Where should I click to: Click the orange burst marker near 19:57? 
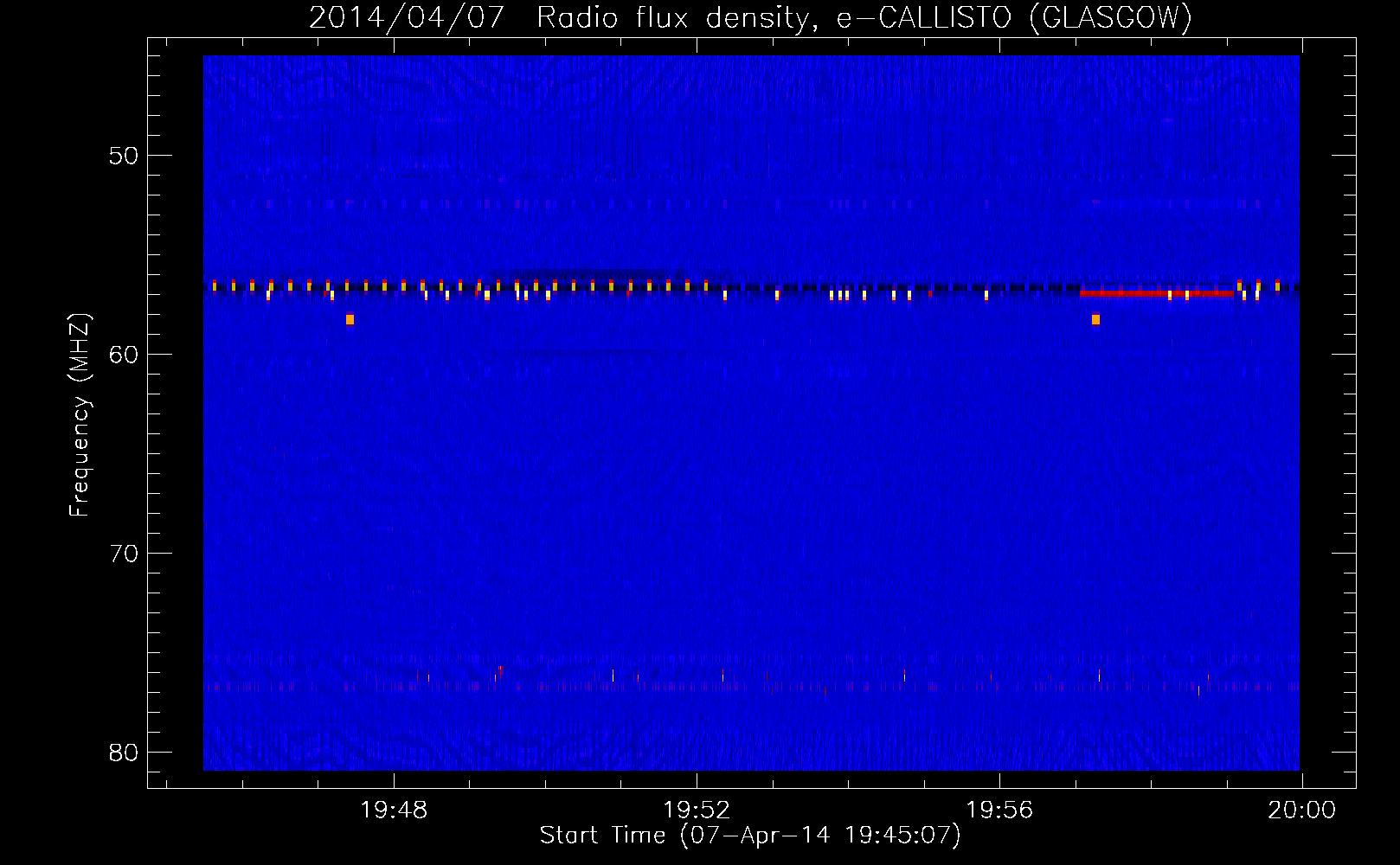(x=1095, y=319)
